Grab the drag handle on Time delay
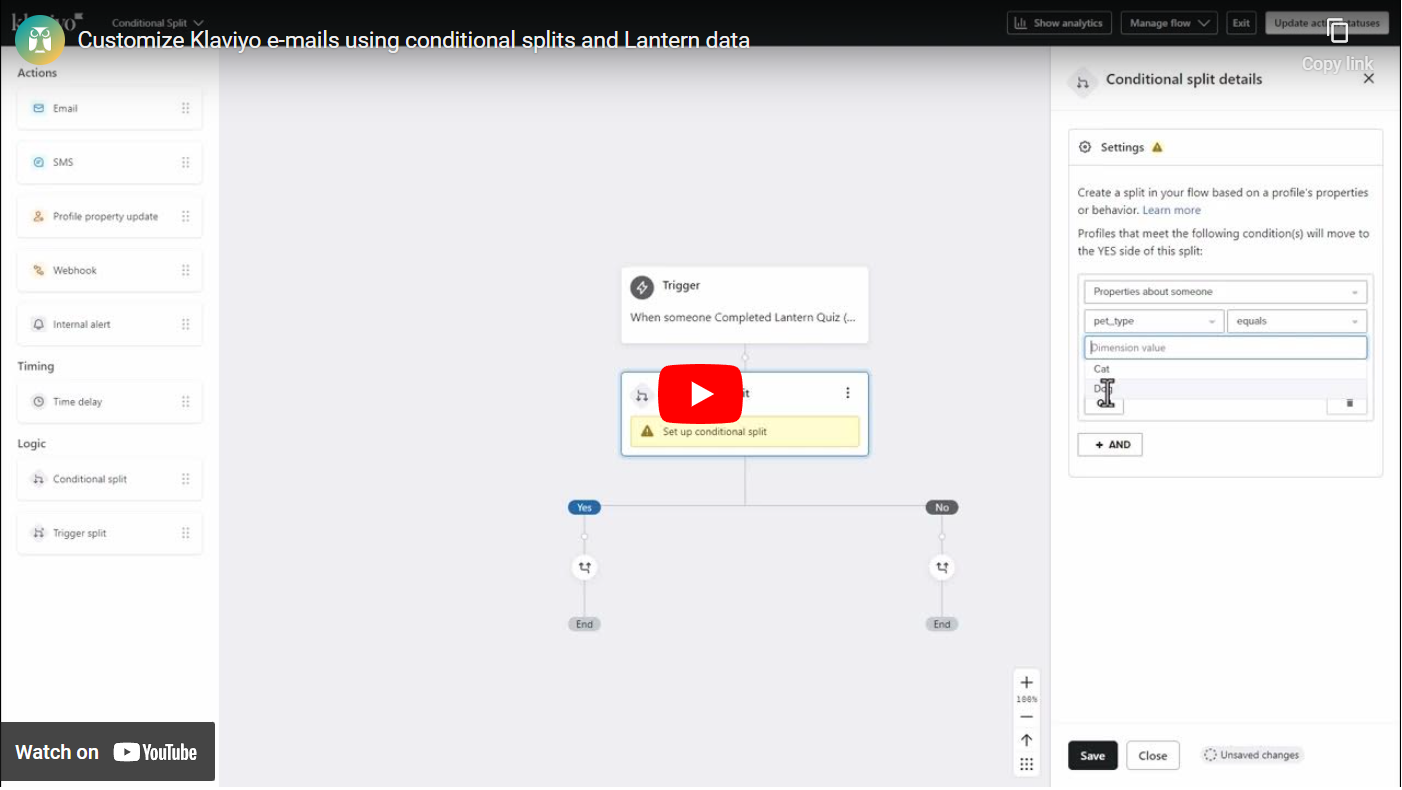Screen dimensions: 1402x790 point(185,401)
